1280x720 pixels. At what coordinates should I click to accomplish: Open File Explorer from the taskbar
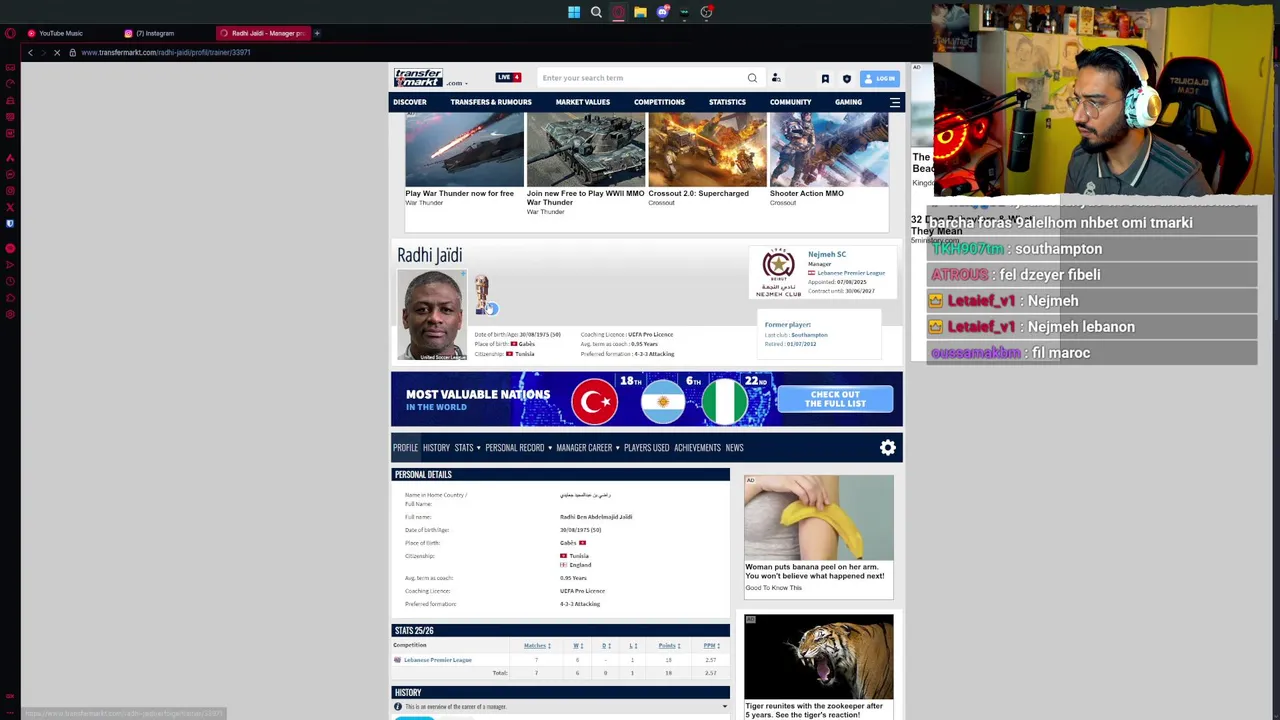(640, 12)
